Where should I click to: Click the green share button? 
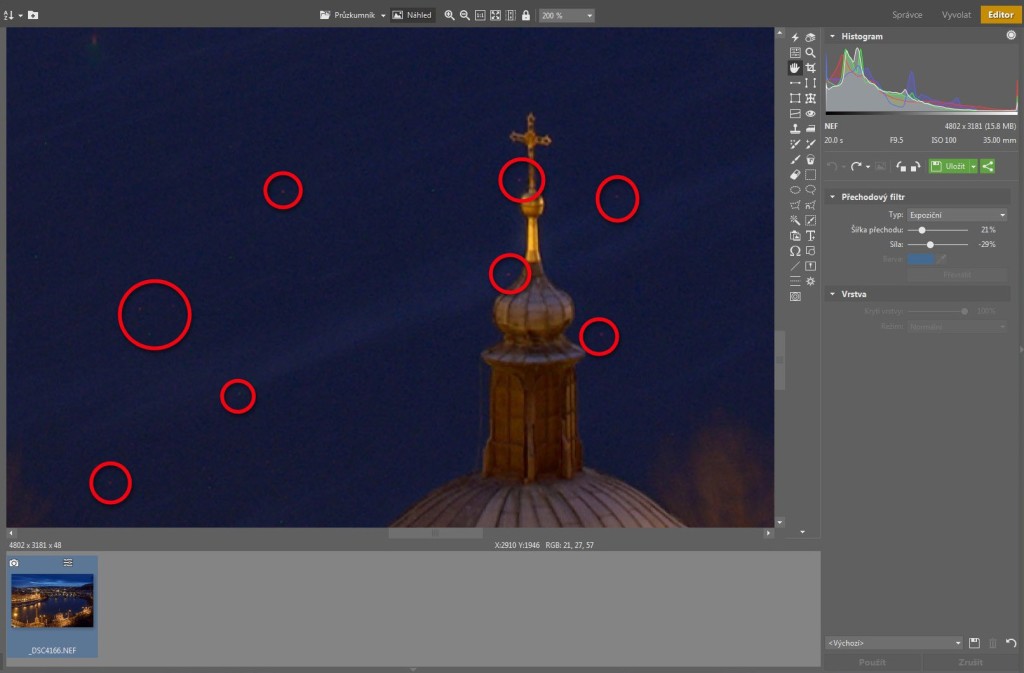987,166
